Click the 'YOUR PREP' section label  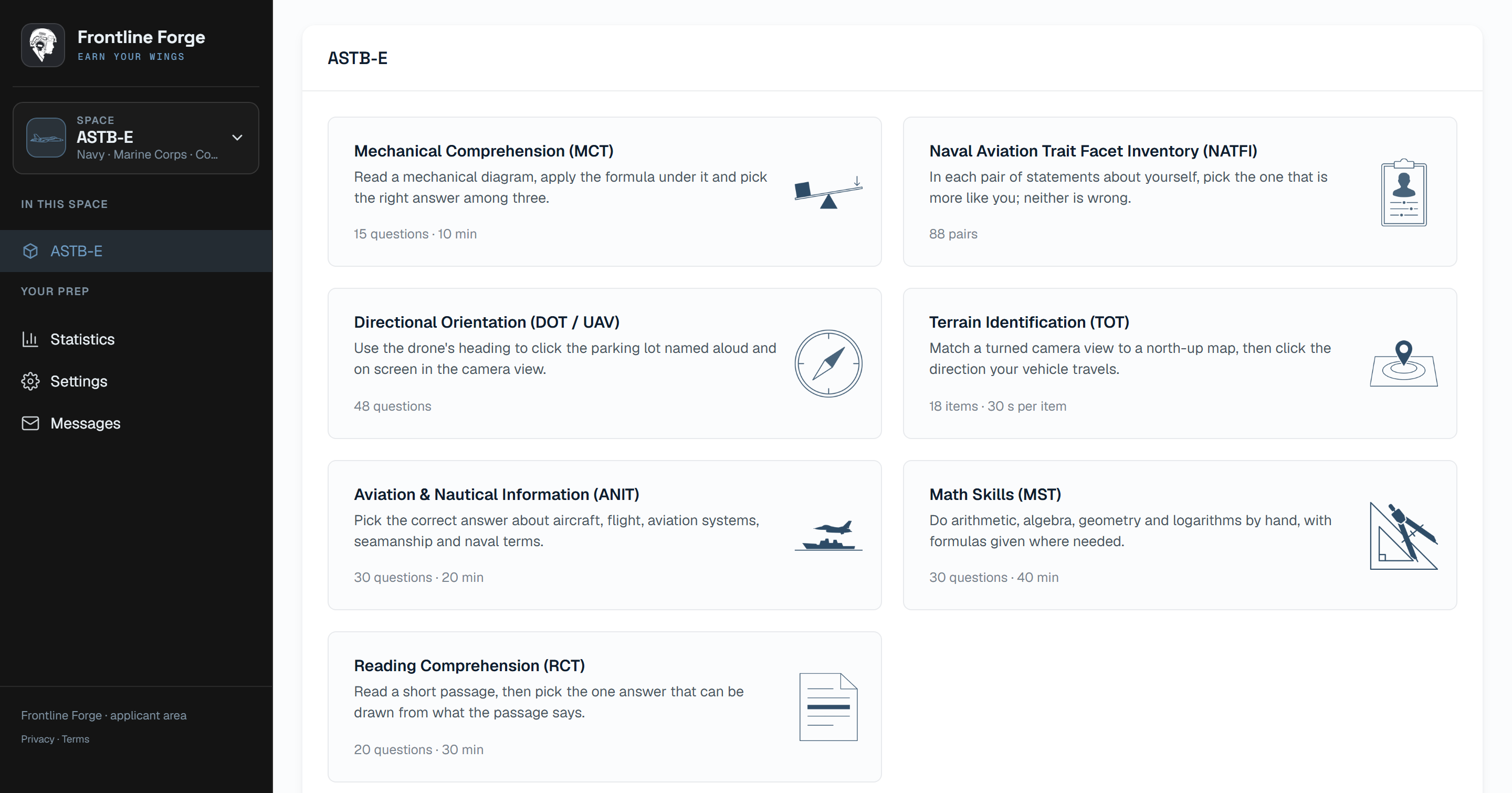tap(55, 291)
